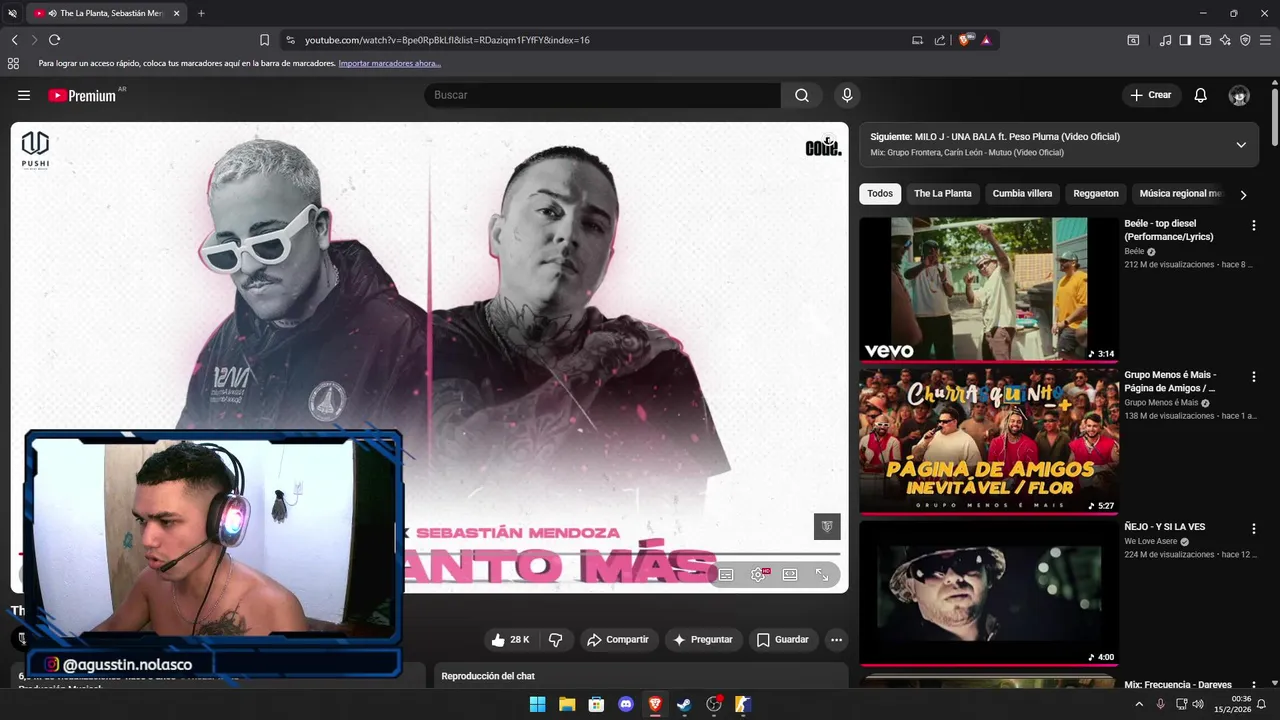The height and width of the screenshot is (720, 1280).
Task: Open options for ÑEJO - Y SI LA VES
Action: (x=1253, y=528)
